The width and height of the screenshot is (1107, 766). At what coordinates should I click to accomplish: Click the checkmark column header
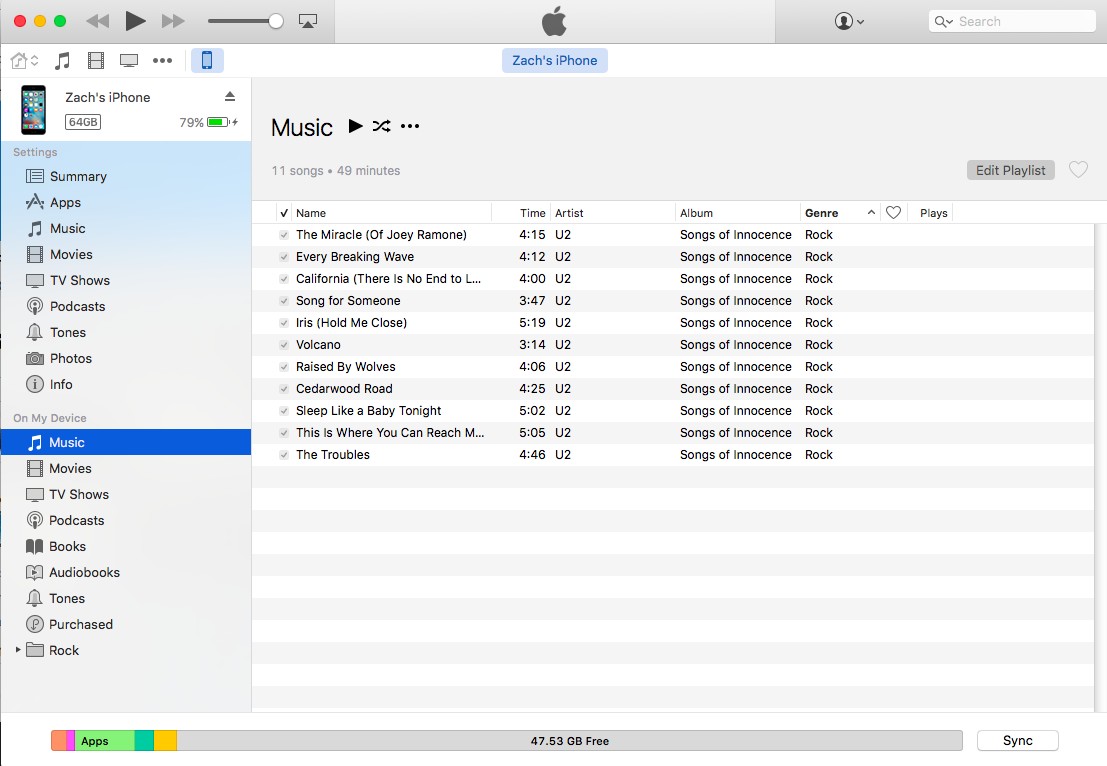pyautogui.click(x=284, y=213)
